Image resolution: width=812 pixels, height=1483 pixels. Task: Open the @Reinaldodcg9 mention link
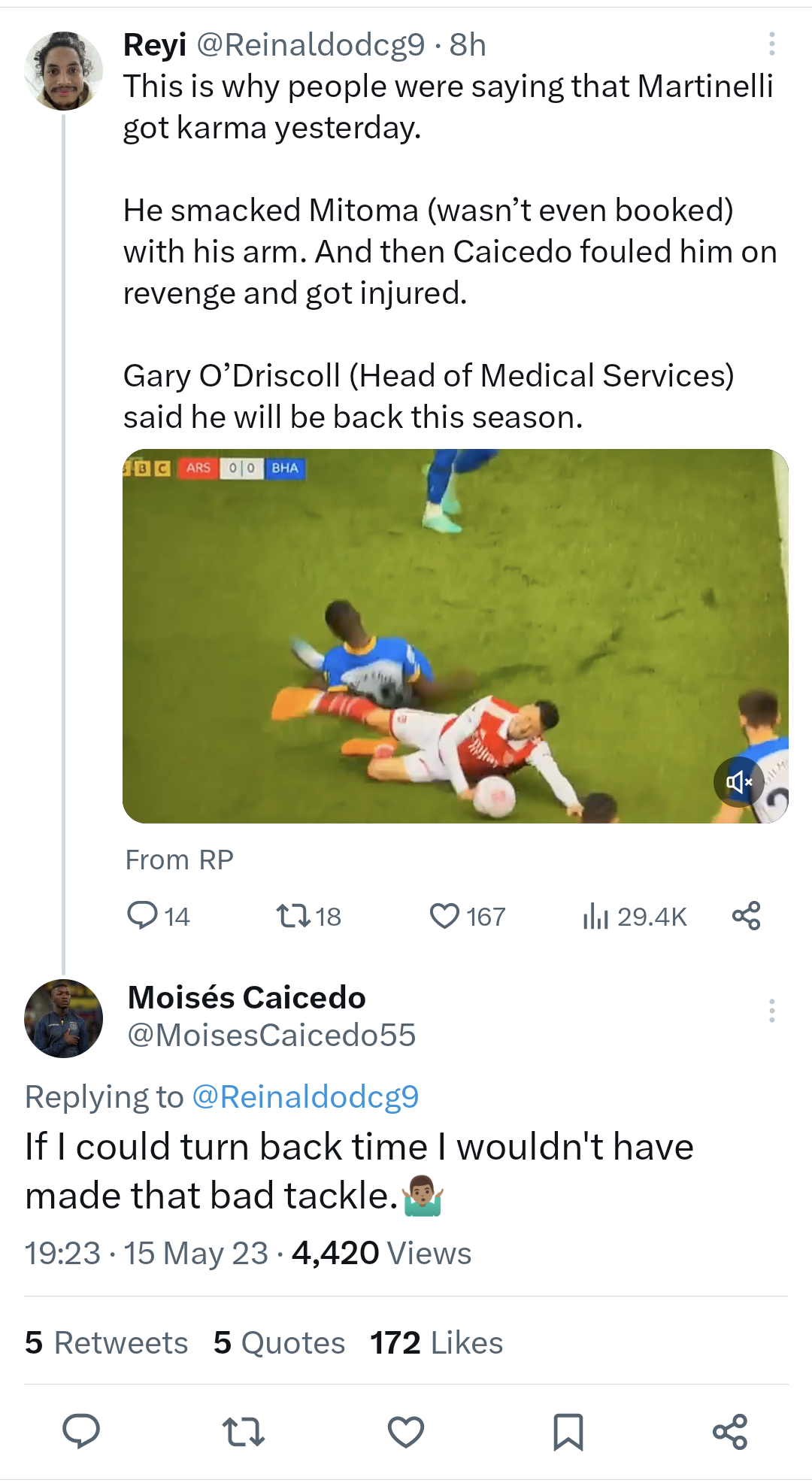pos(305,1097)
